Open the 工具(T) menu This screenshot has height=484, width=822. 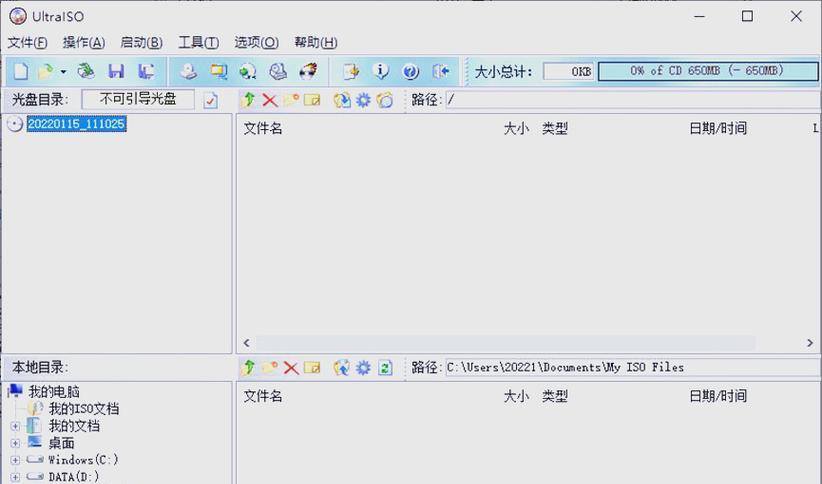[x=198, y=42]
